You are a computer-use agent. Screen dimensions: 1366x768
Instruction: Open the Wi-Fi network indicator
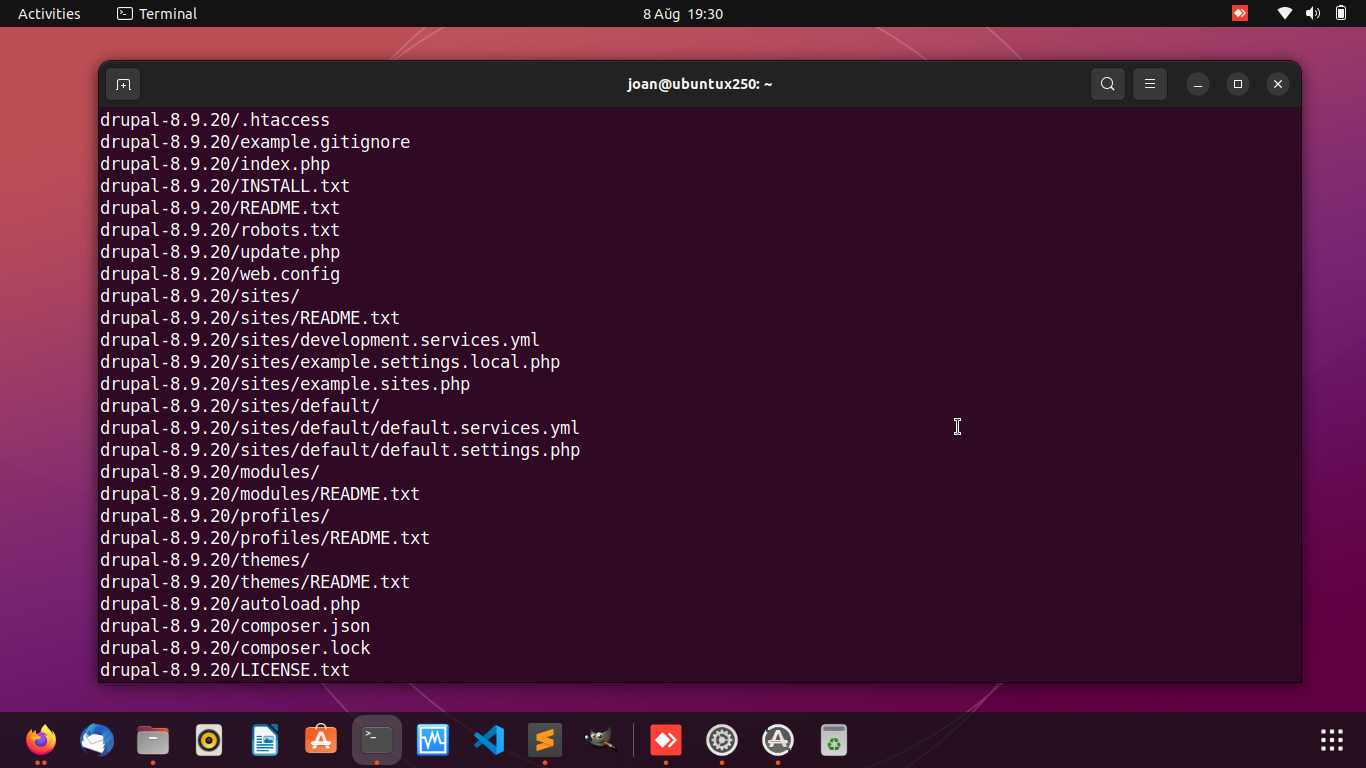point(1285,14)
